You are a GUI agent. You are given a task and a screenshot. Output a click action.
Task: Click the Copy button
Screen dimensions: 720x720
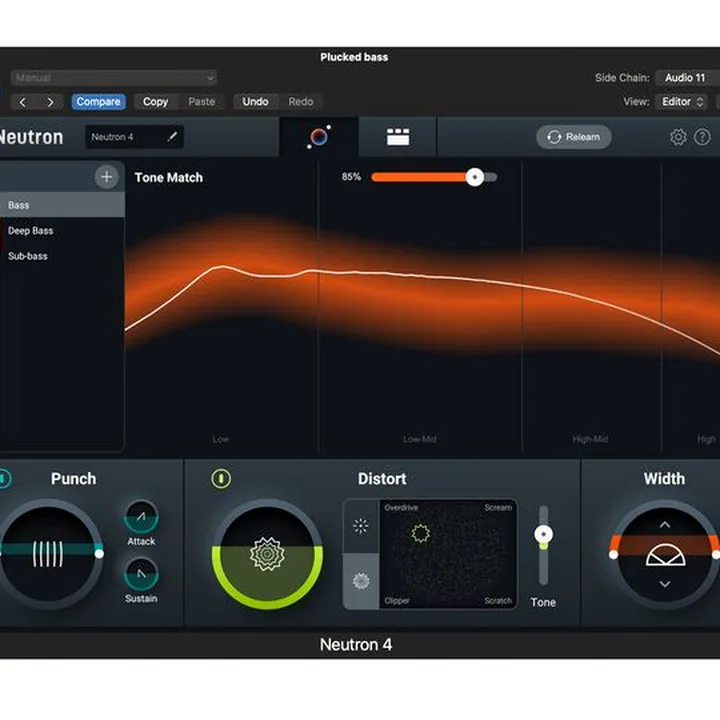[155, 101]
